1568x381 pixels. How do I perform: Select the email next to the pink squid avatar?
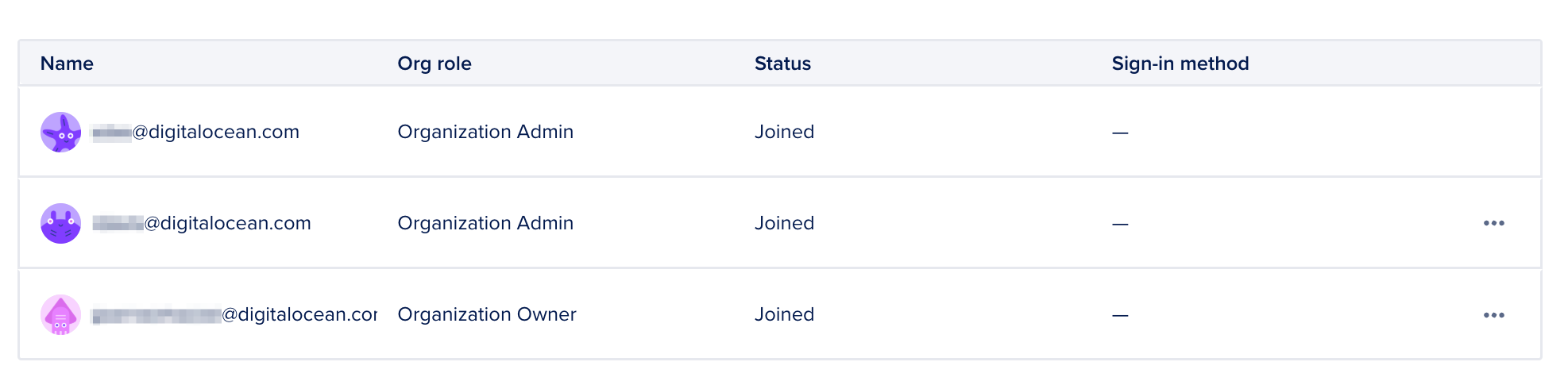234,314
